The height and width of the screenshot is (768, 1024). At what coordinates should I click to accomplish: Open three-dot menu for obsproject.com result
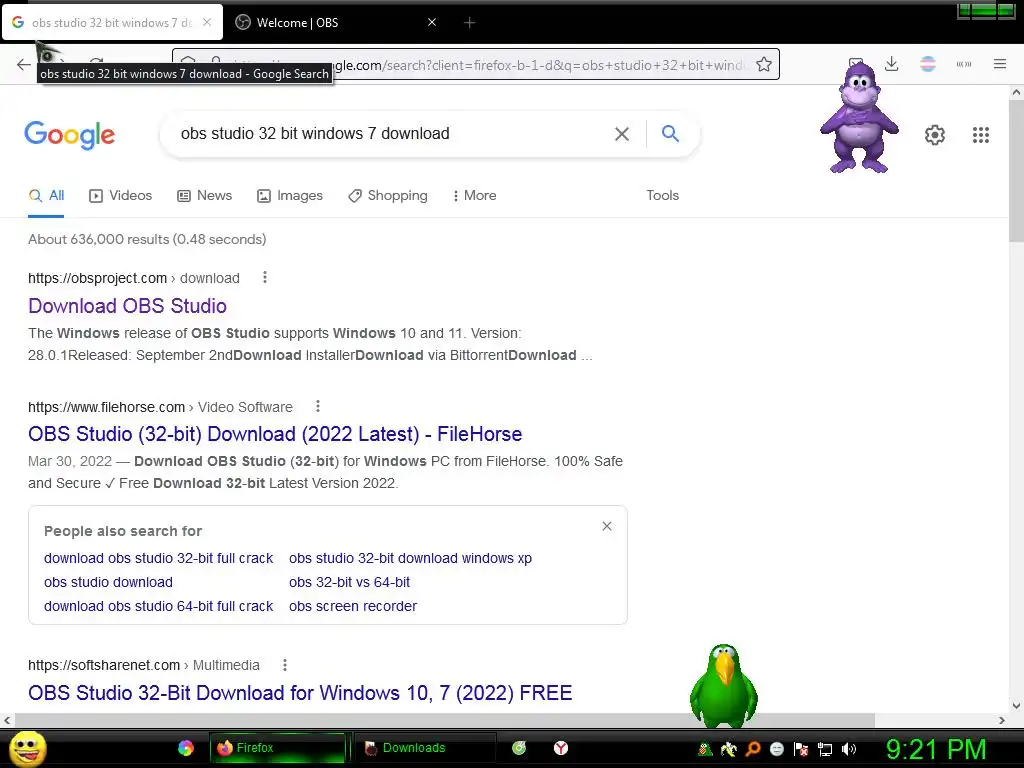click(x=264, y=278)
